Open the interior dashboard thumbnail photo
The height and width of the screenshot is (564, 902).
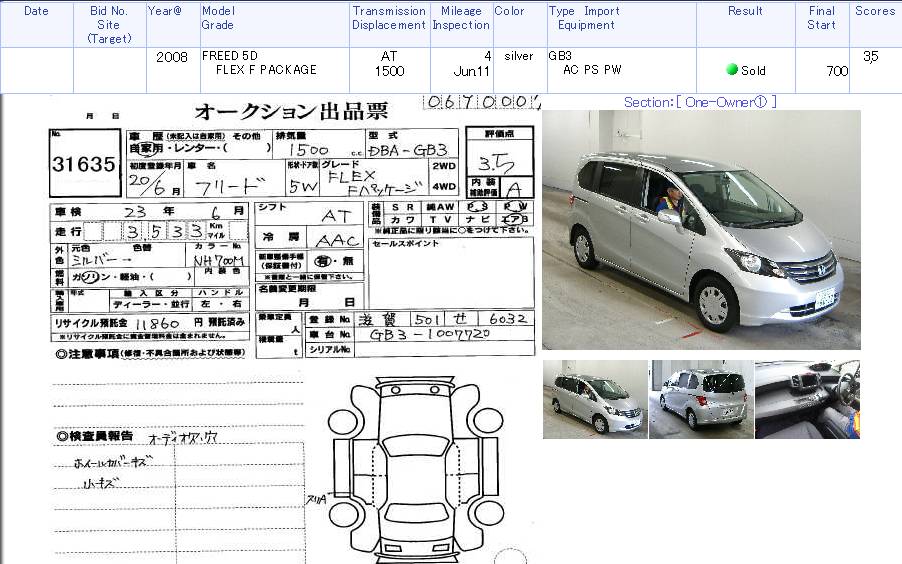(807, 399)
